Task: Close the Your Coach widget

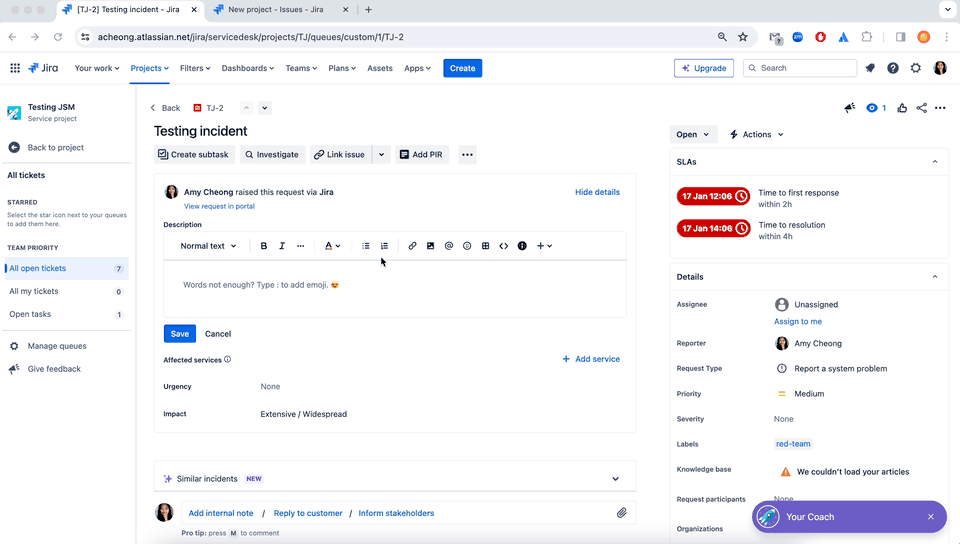Action: pos(931,517)
